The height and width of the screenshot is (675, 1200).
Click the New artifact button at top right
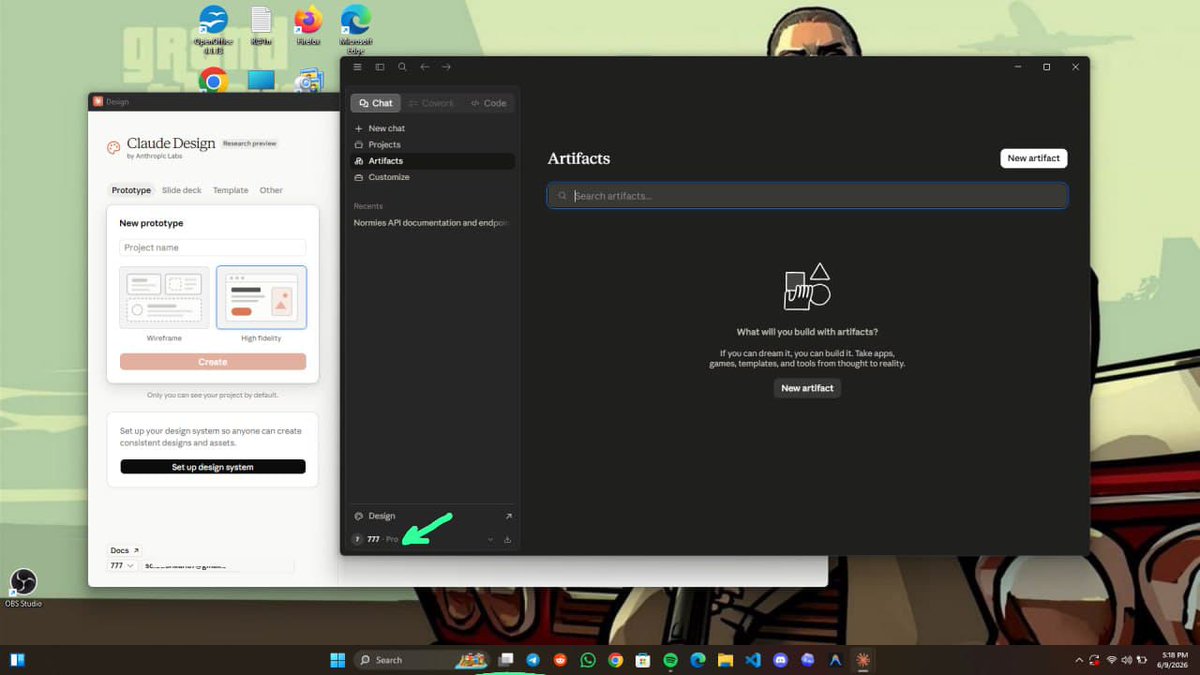pyautogui.click(x=1033, y=158)
